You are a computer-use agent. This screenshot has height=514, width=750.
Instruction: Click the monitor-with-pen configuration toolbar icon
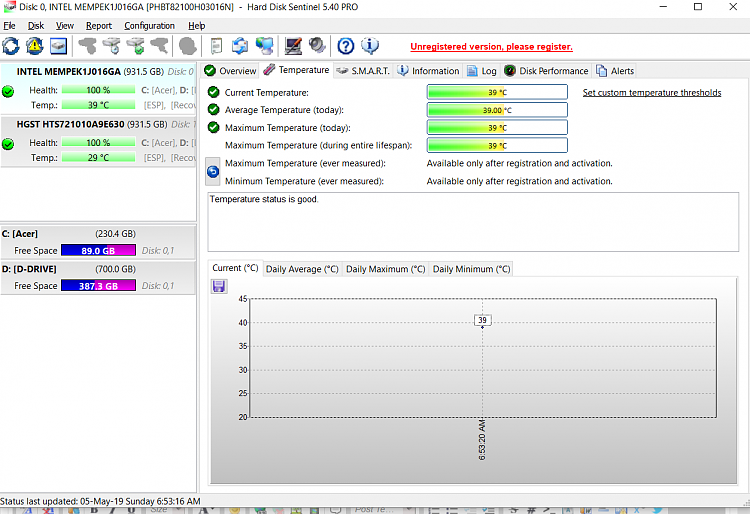[x=293, y=46]
